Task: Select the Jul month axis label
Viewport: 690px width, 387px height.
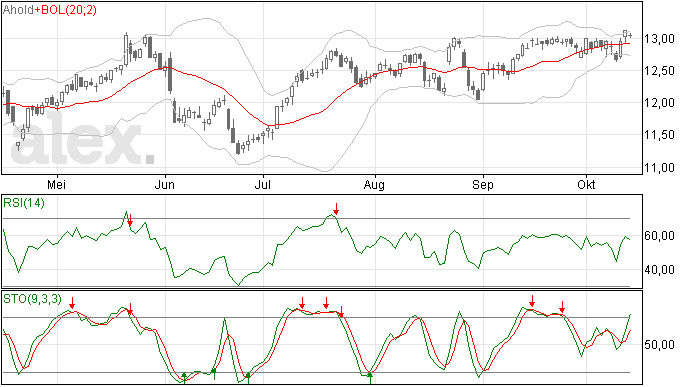Action: tap(262, 185)
